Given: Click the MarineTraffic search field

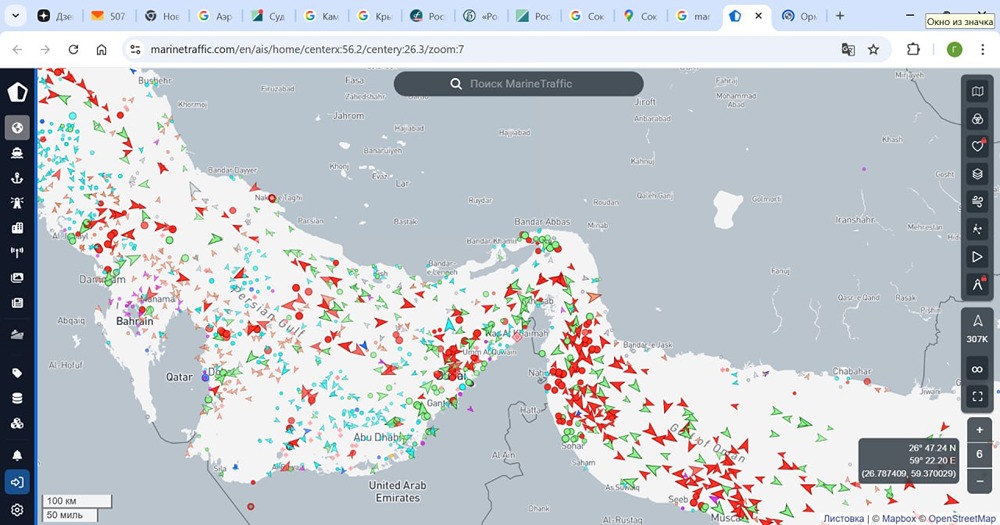Looking at the screenshot, I should pos(518,84).
